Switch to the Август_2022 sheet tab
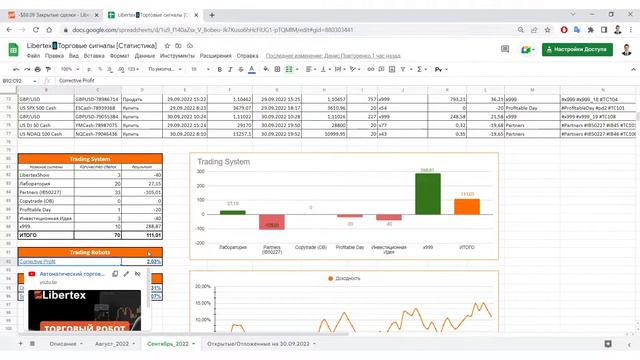 pyautogui.click(x=112, y=344)
